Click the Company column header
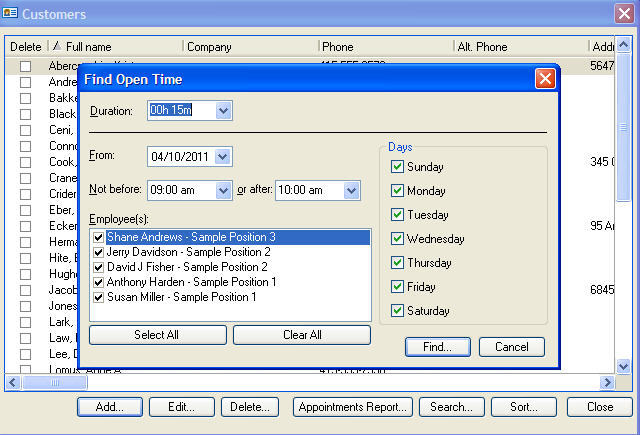This screenshot has height=435, width=640. [250, 47]
